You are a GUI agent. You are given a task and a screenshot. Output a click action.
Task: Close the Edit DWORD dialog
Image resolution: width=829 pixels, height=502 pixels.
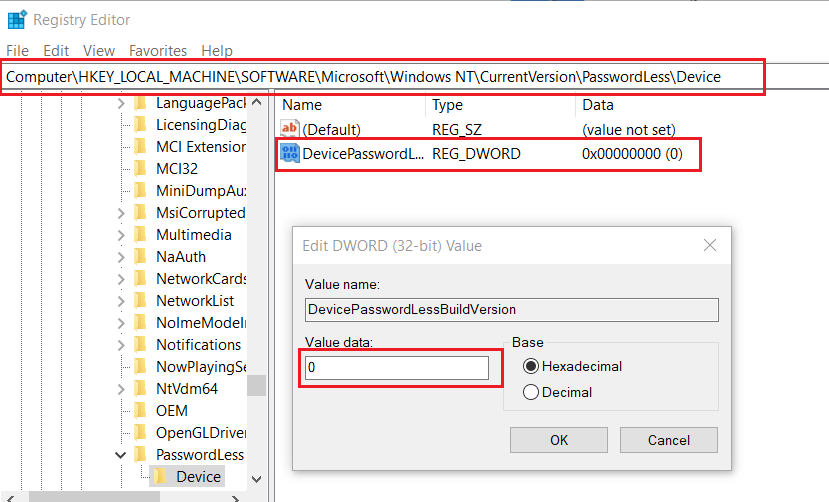[x=710, y=245]
